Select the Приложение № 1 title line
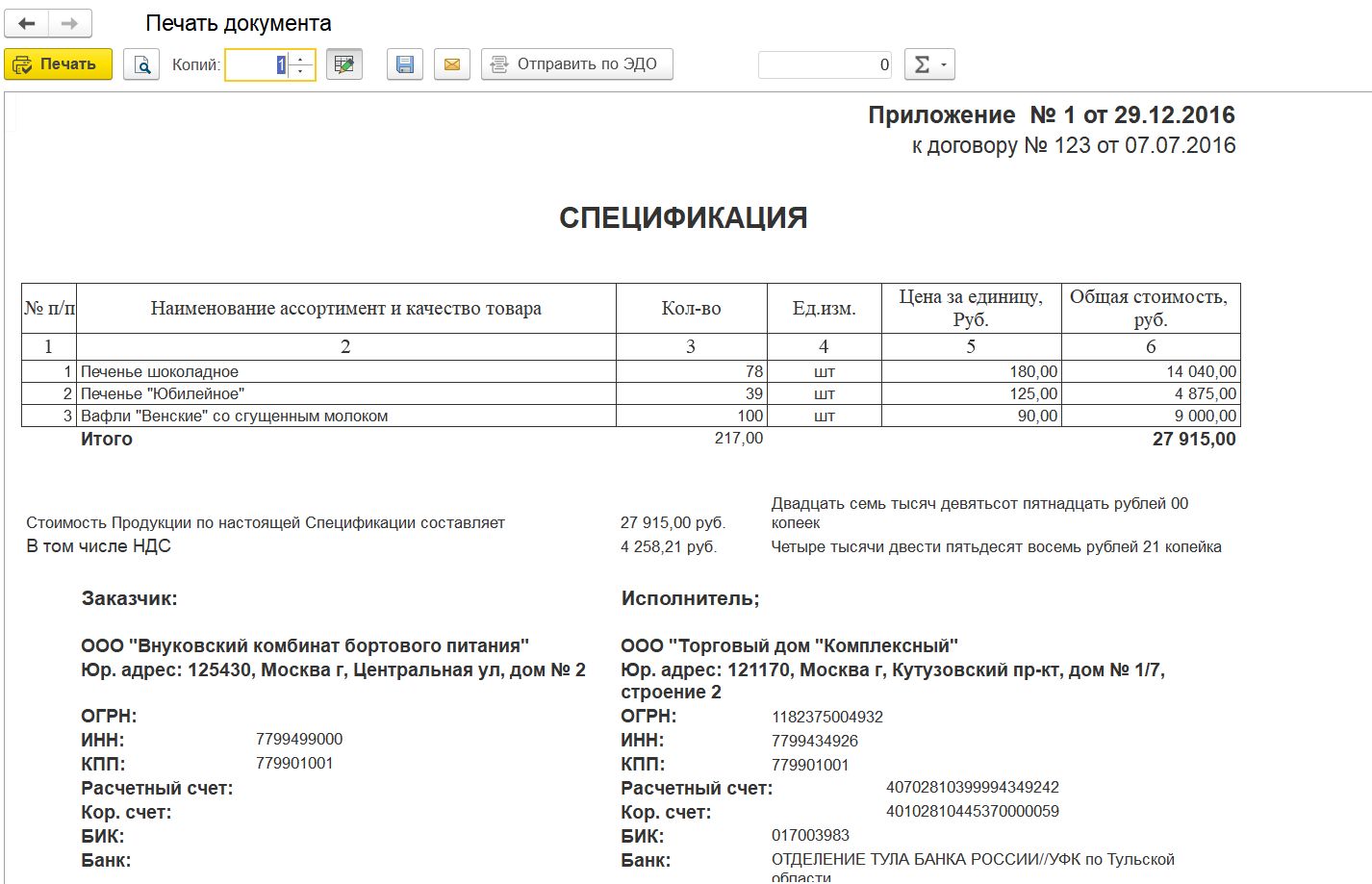The height and width of the screenshot is (884, 1372). tap(1052, 115)
